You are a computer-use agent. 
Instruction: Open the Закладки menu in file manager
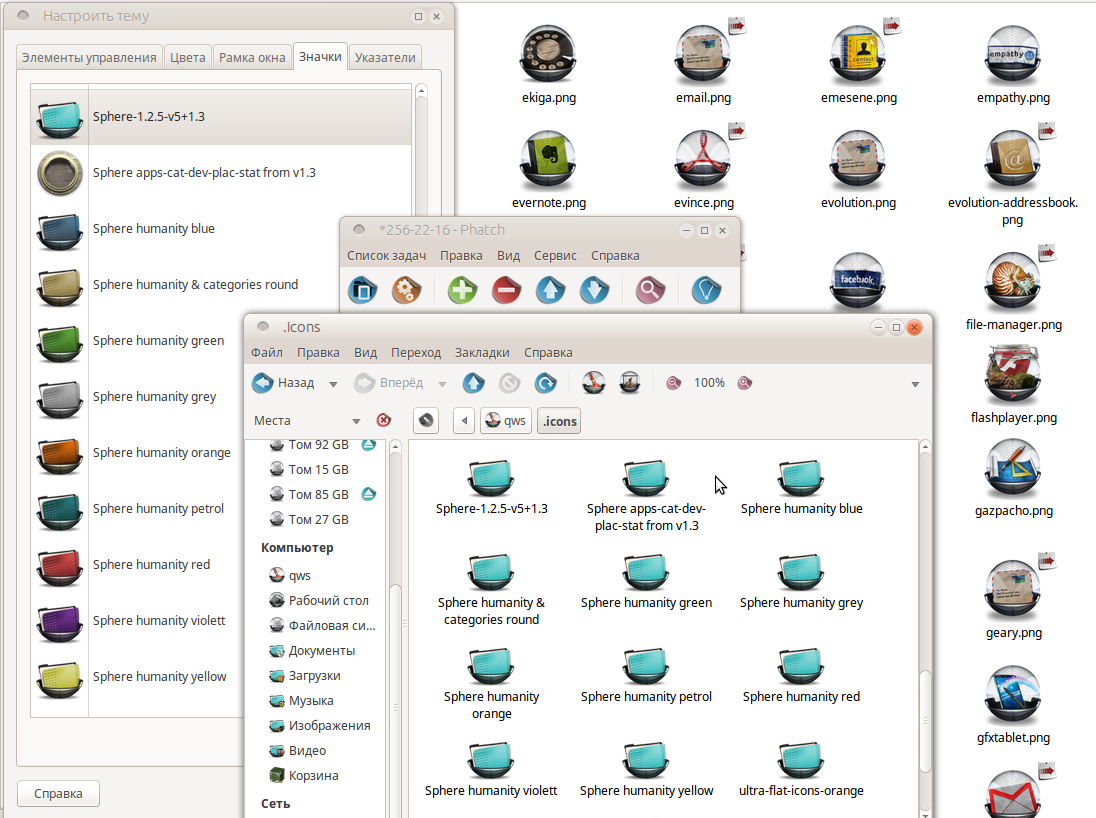[x=482, y=352]
